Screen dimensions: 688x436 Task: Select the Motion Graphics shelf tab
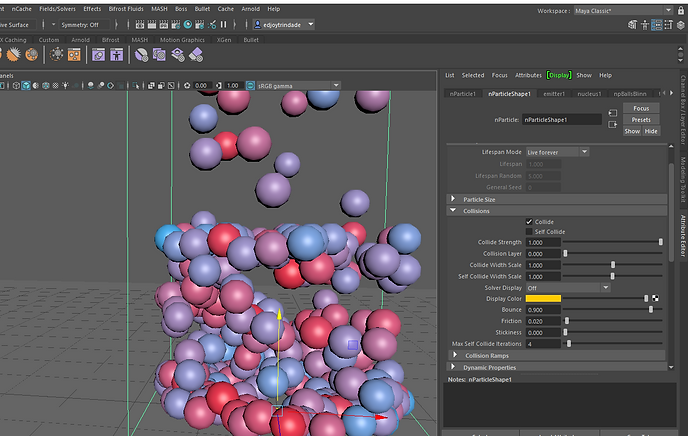pos(182,40)
